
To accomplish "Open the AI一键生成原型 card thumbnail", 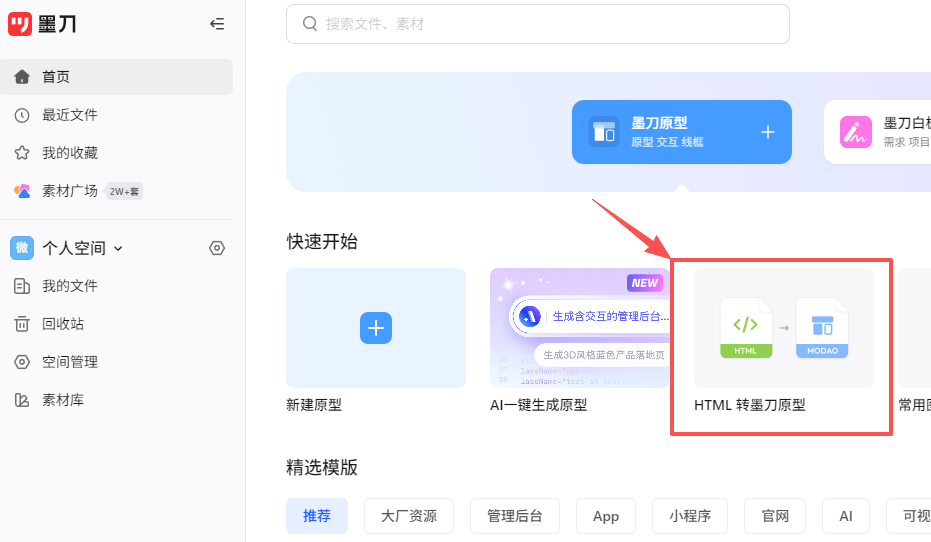I will tap(580, 328).
